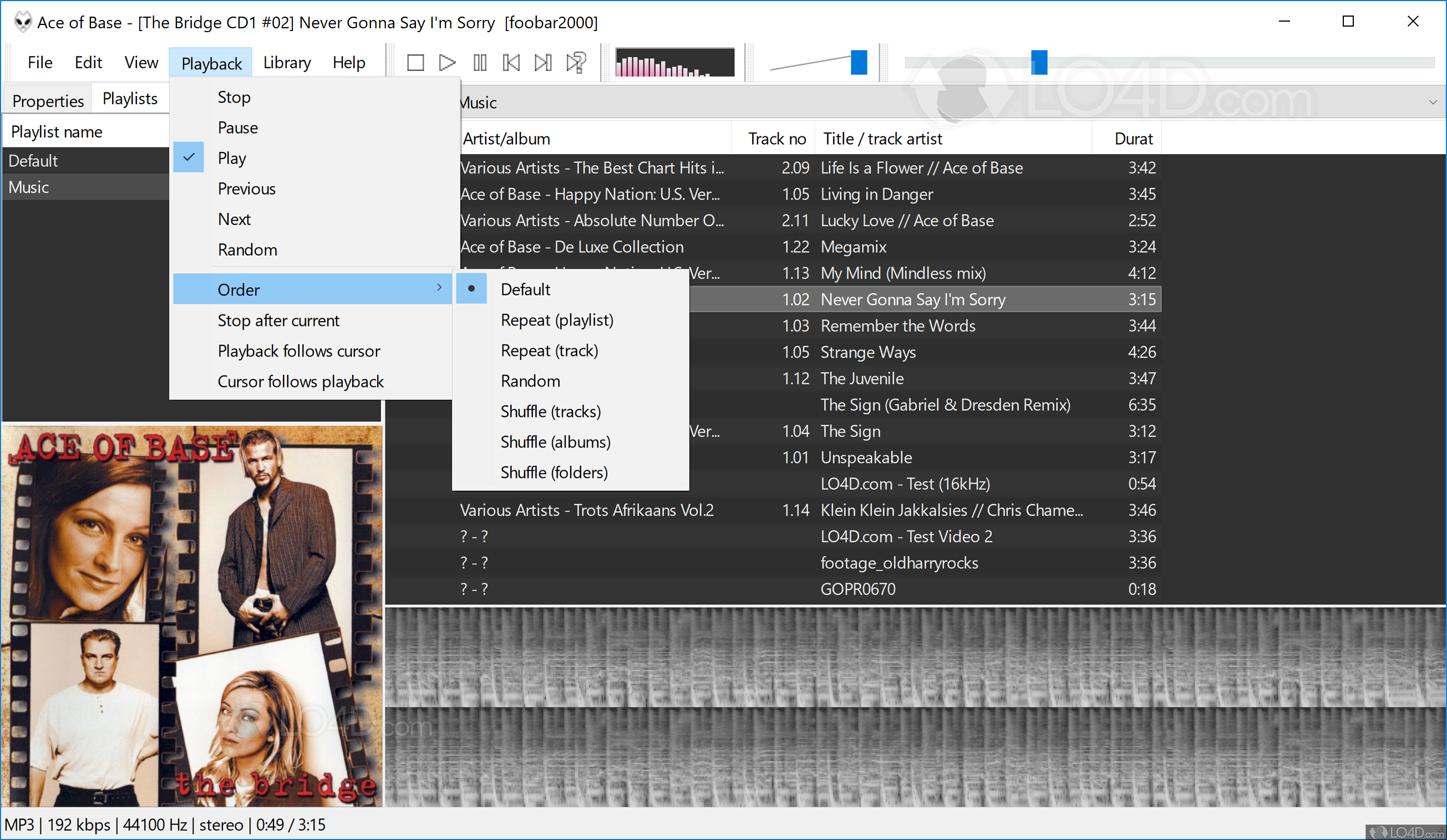The width and height of the screenshot is (1447, 840).
Task: Open the View menu
Action: (141, 62)
